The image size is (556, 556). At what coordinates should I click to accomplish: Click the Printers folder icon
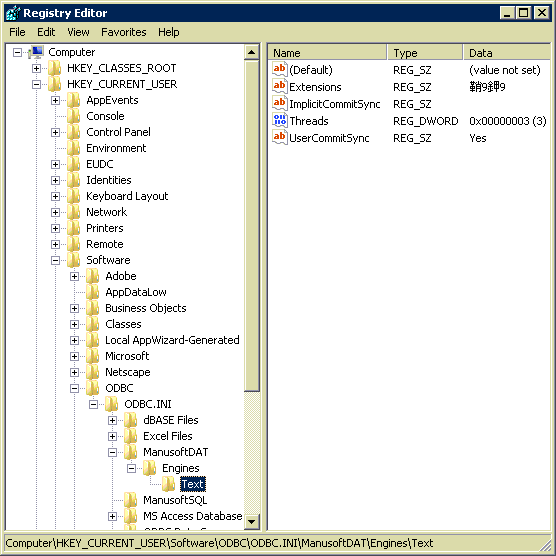pyautogui.click(x=74, y=228)
